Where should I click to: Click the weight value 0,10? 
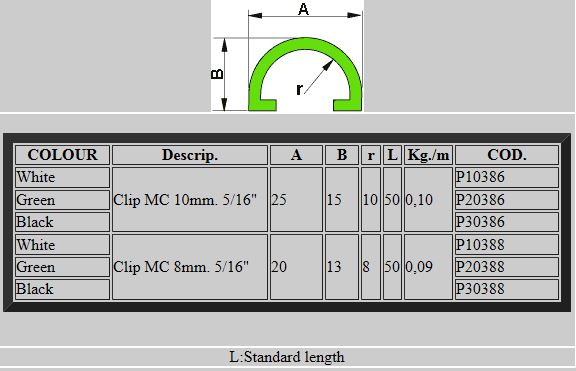(419, 200)
